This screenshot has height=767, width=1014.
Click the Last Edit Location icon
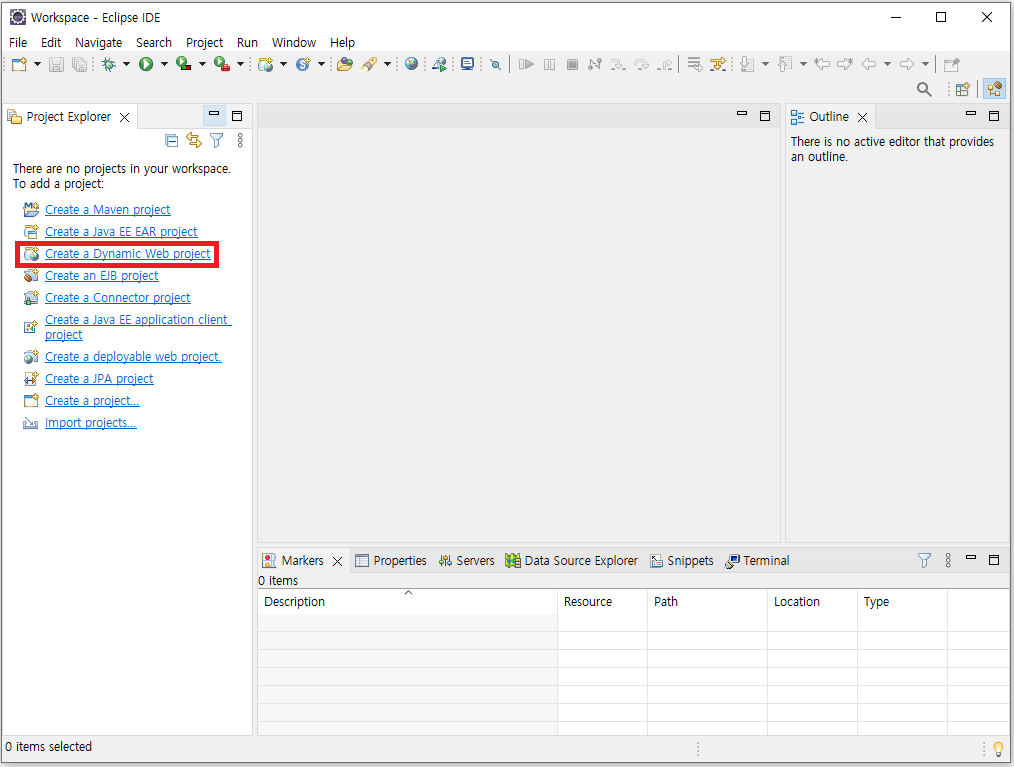coord(822,64)
